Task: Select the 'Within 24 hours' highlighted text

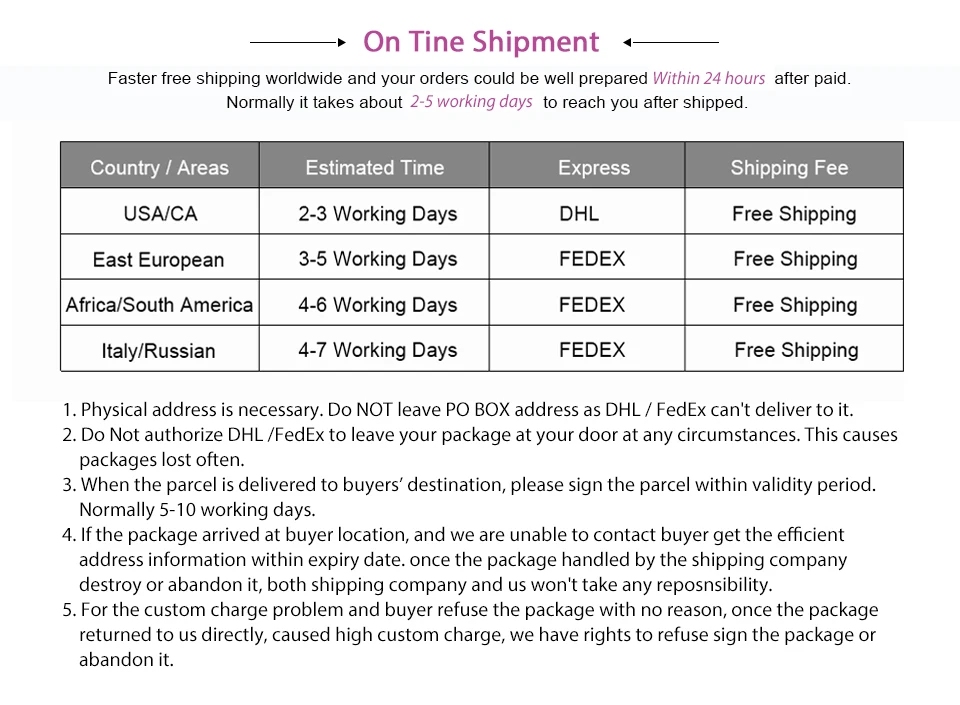Action: click(x=708, y=78)
